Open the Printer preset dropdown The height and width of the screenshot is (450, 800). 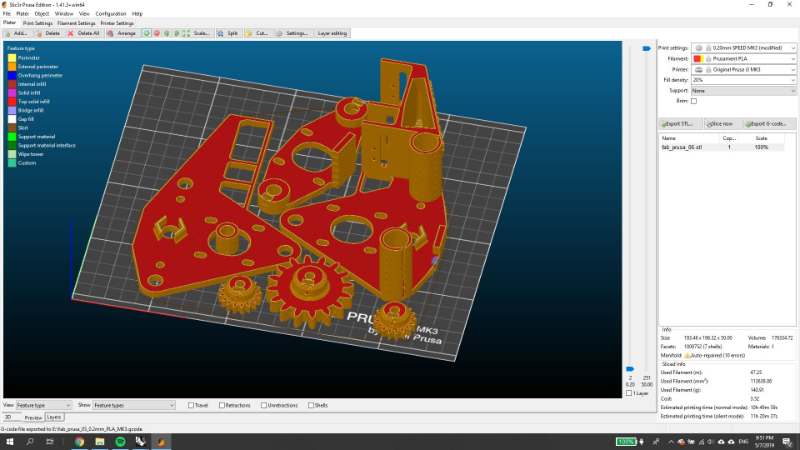[x=743, y=69]
